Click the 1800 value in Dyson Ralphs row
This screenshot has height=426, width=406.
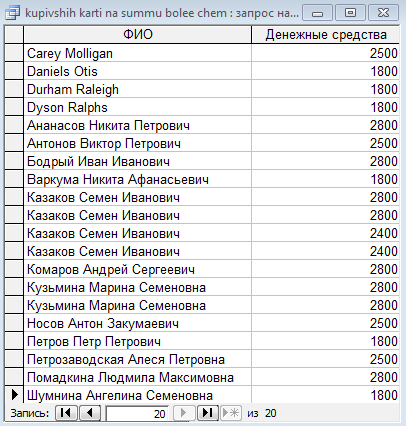325,107
